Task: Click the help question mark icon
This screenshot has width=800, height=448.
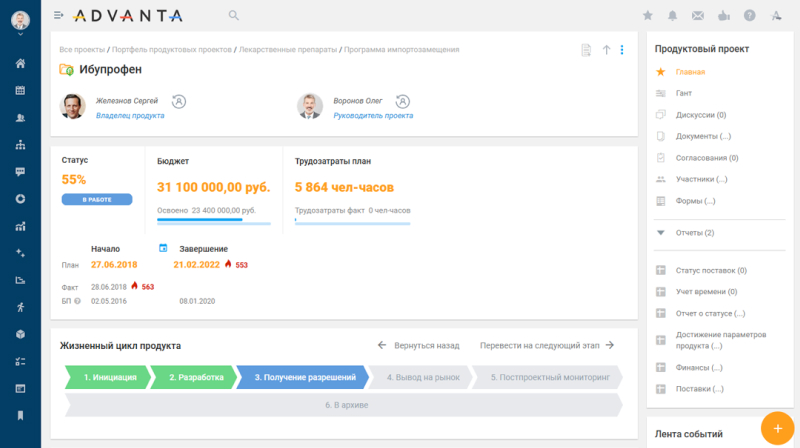Action: point(749,16)
